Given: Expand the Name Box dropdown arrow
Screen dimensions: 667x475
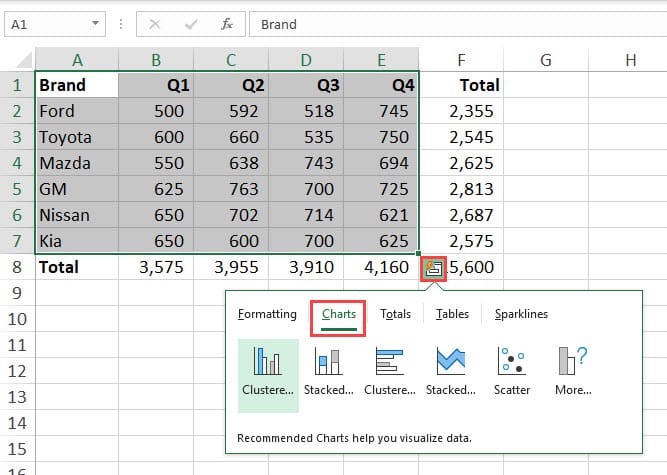Looking at the screenshot, I should tap(95, 23).
